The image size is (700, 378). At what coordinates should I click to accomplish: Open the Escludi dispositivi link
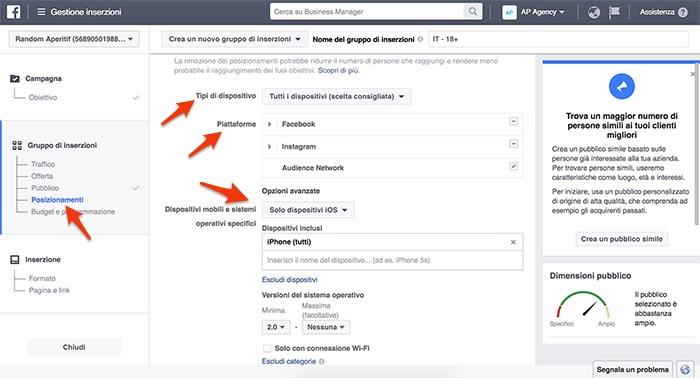click(x=290, y=280)
